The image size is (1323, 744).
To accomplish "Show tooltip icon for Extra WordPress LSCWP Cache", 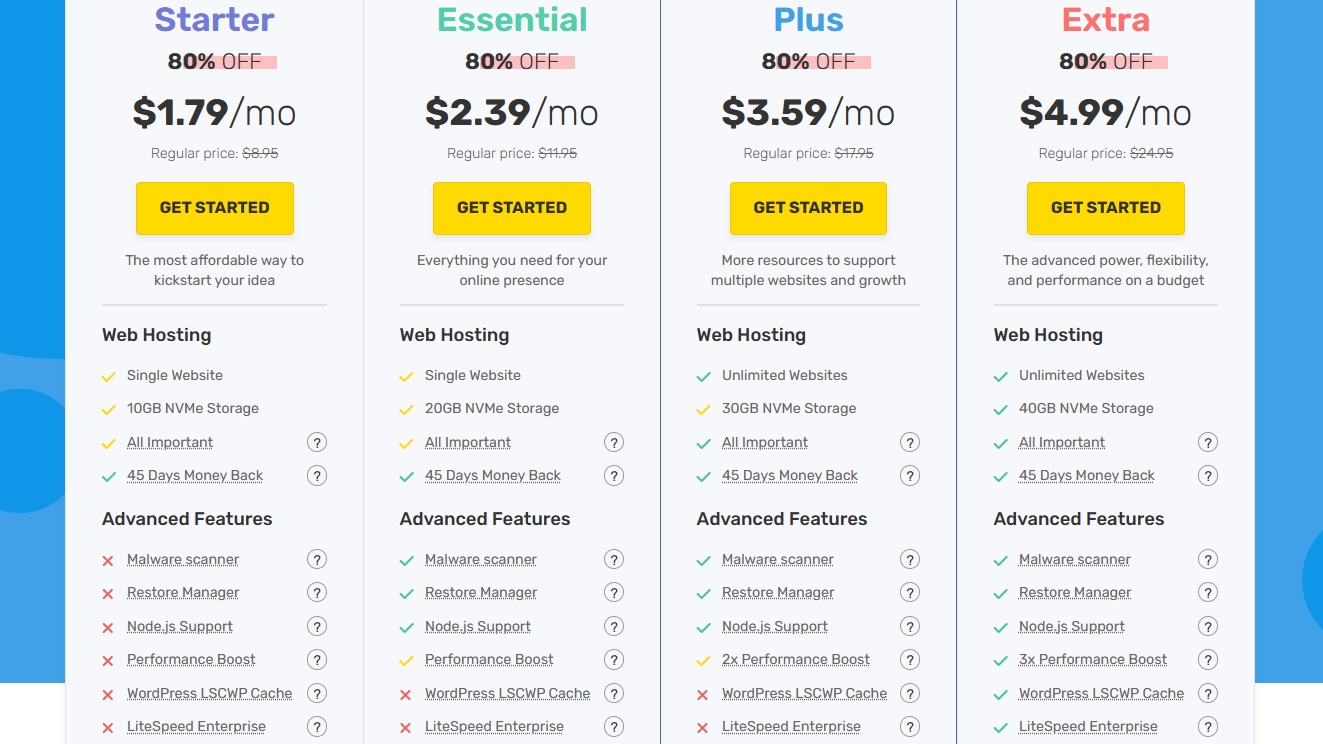I will pos(1208,694).
